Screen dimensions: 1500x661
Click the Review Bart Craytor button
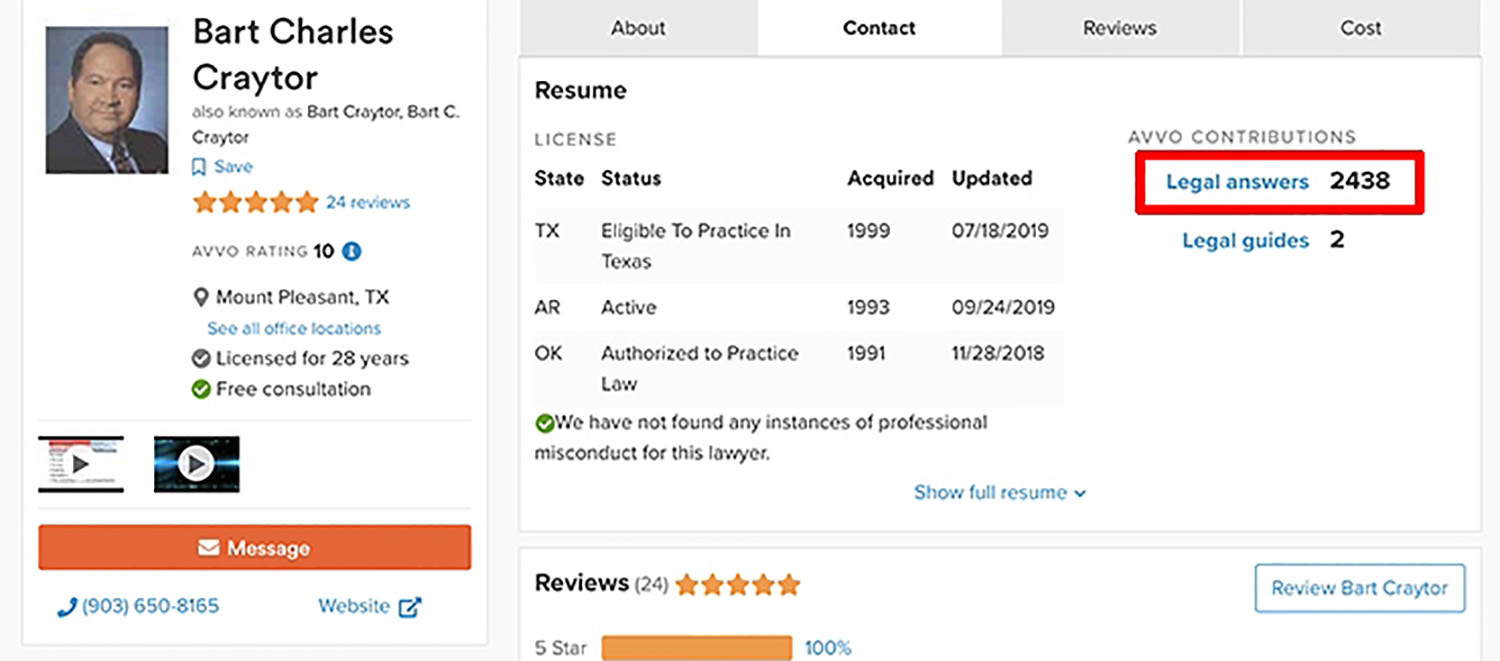point(1359,588)
